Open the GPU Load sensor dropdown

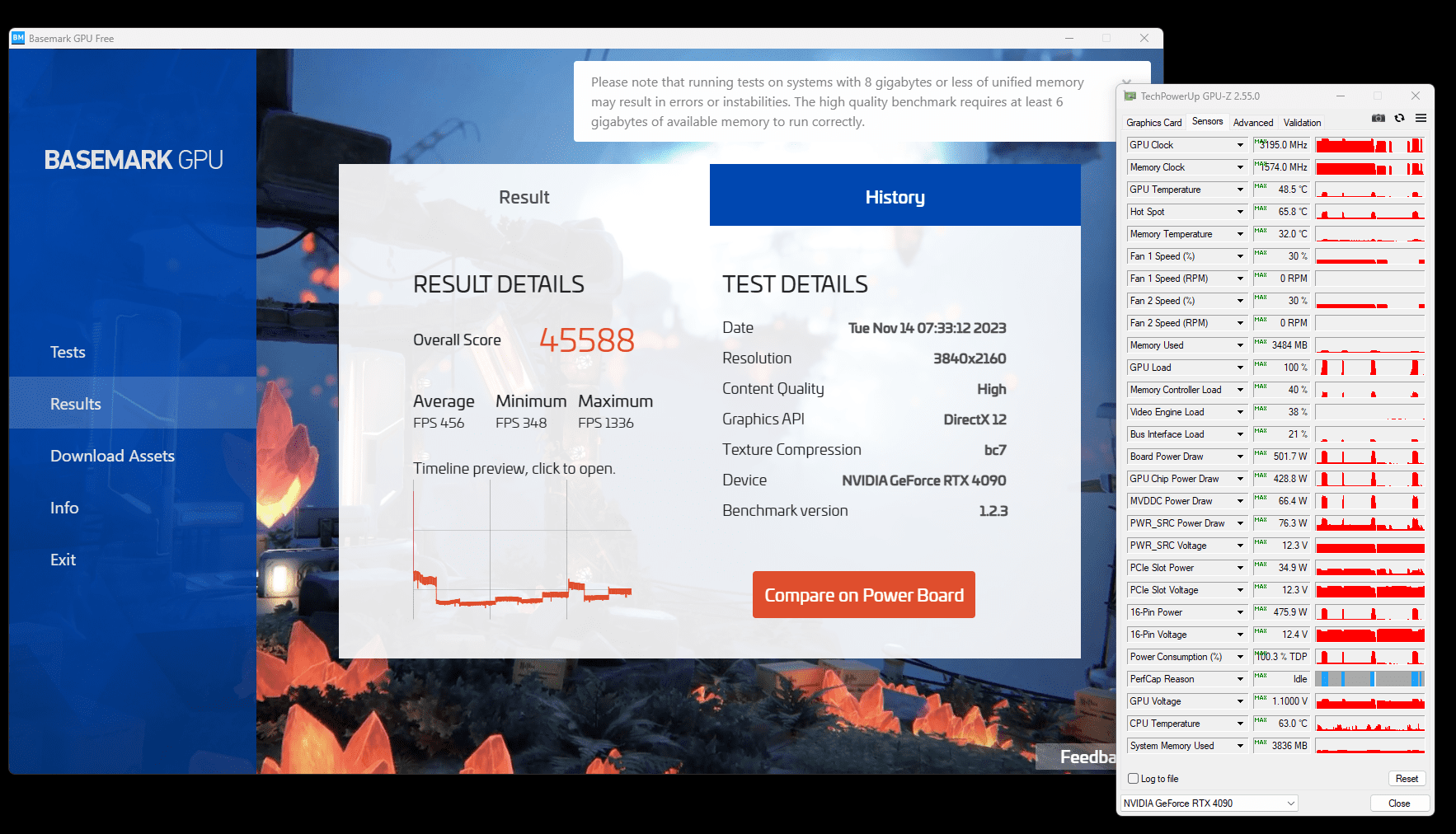tap(1239, 368)
